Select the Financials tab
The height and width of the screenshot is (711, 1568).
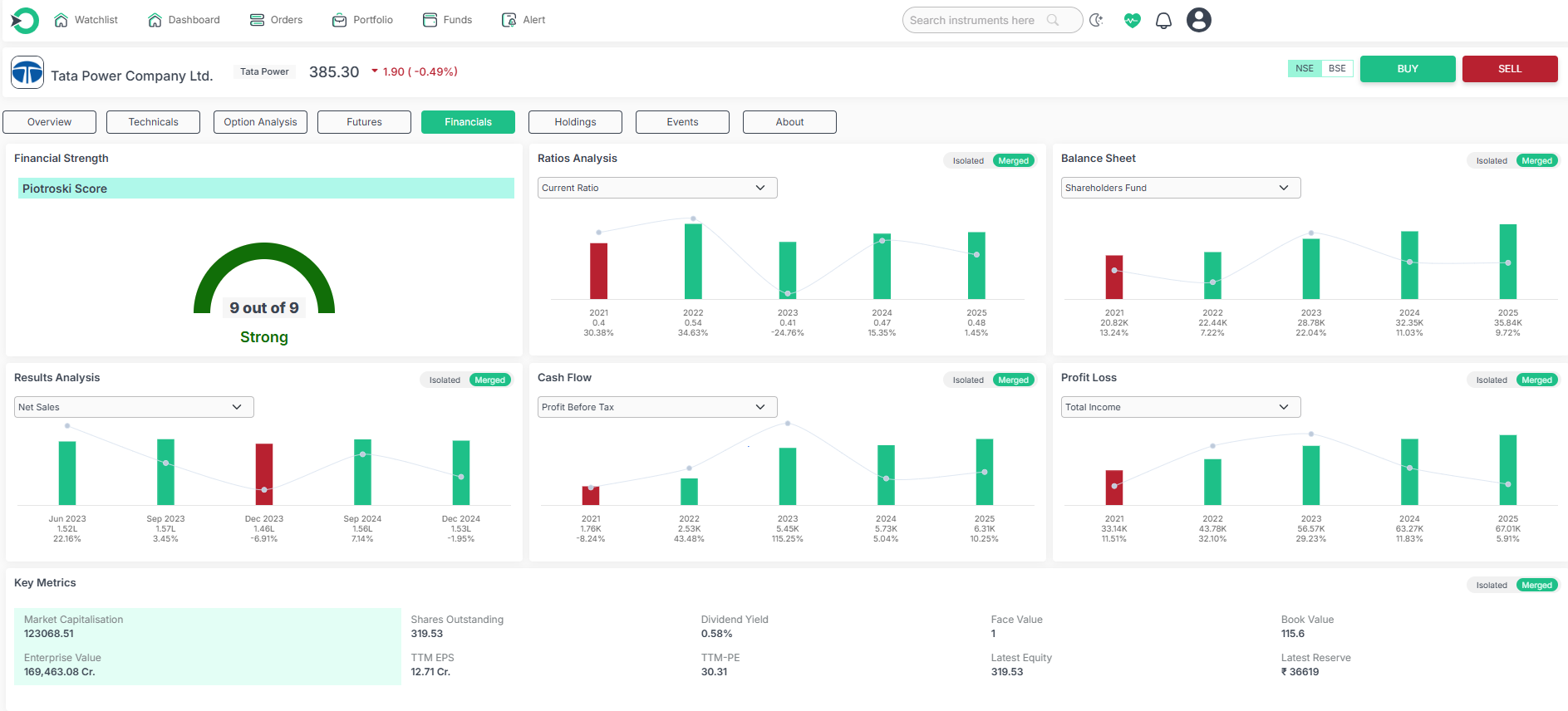[x=468, y=122]
